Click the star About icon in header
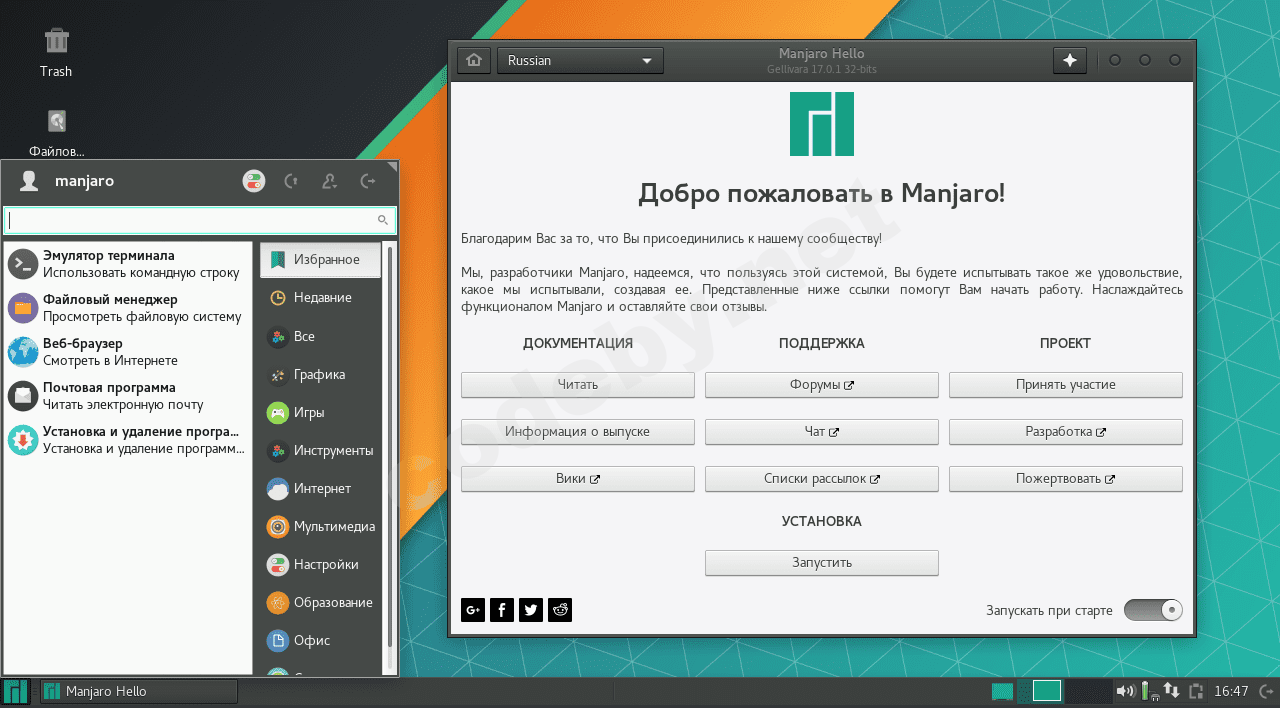 click(1069, 60)
